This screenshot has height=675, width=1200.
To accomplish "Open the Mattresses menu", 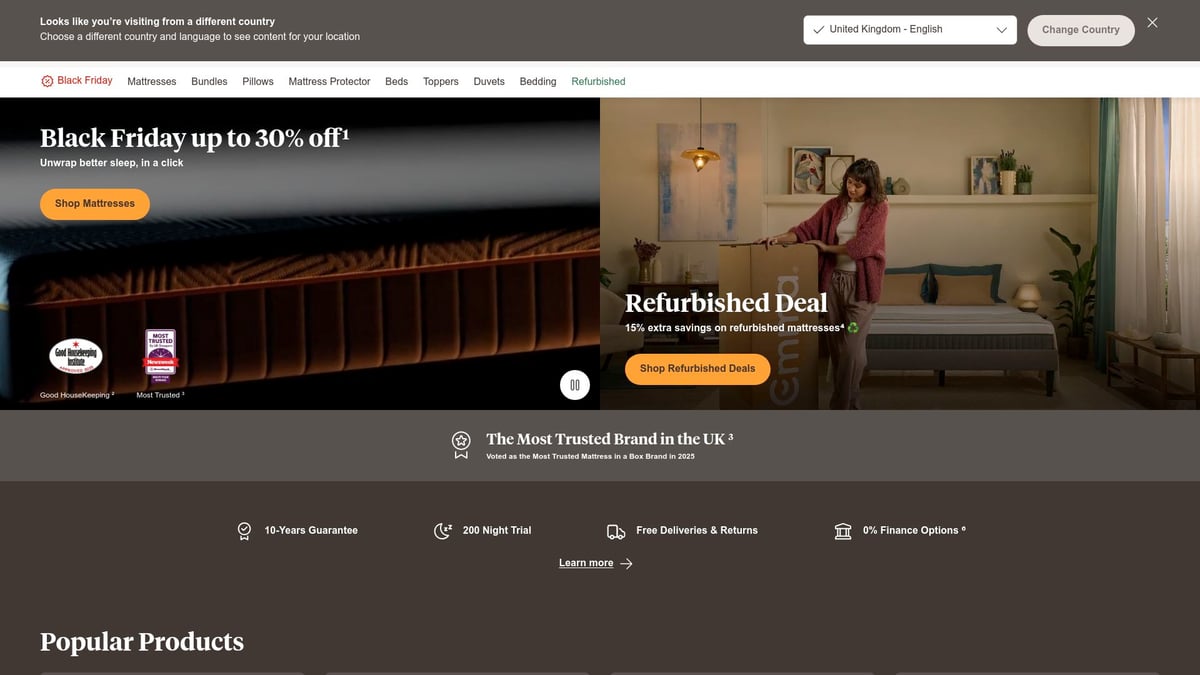I will (x=152, y=82).
